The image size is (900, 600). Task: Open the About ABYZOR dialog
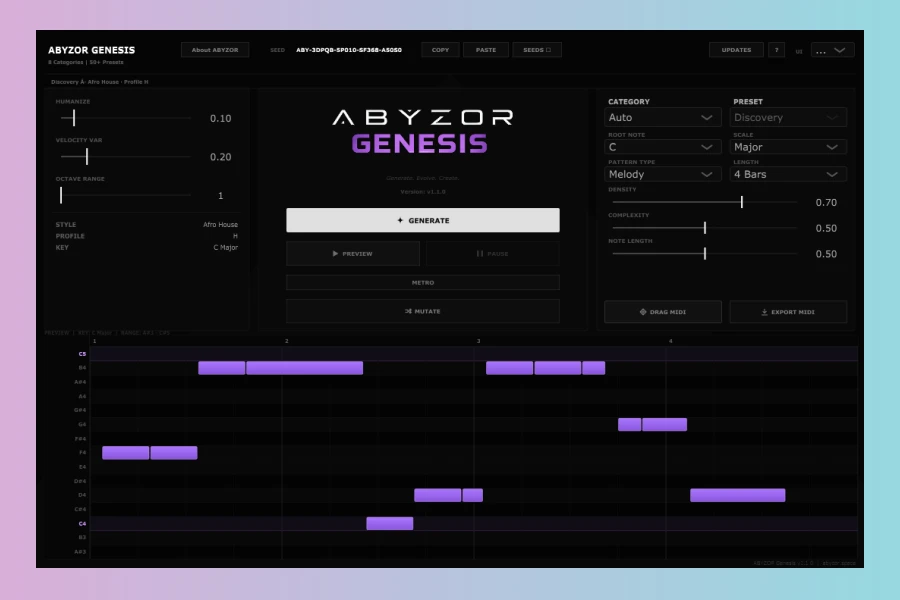point(215,50)
